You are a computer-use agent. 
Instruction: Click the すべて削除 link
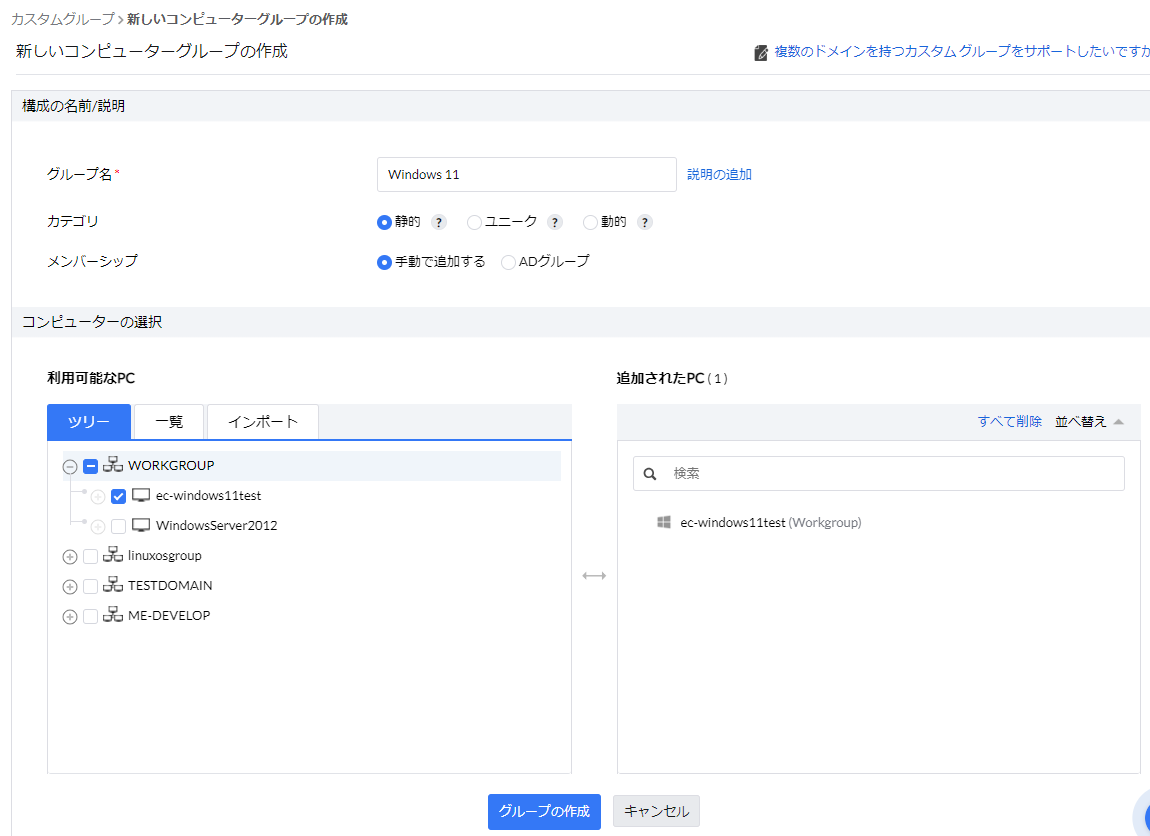point(1009,422)
